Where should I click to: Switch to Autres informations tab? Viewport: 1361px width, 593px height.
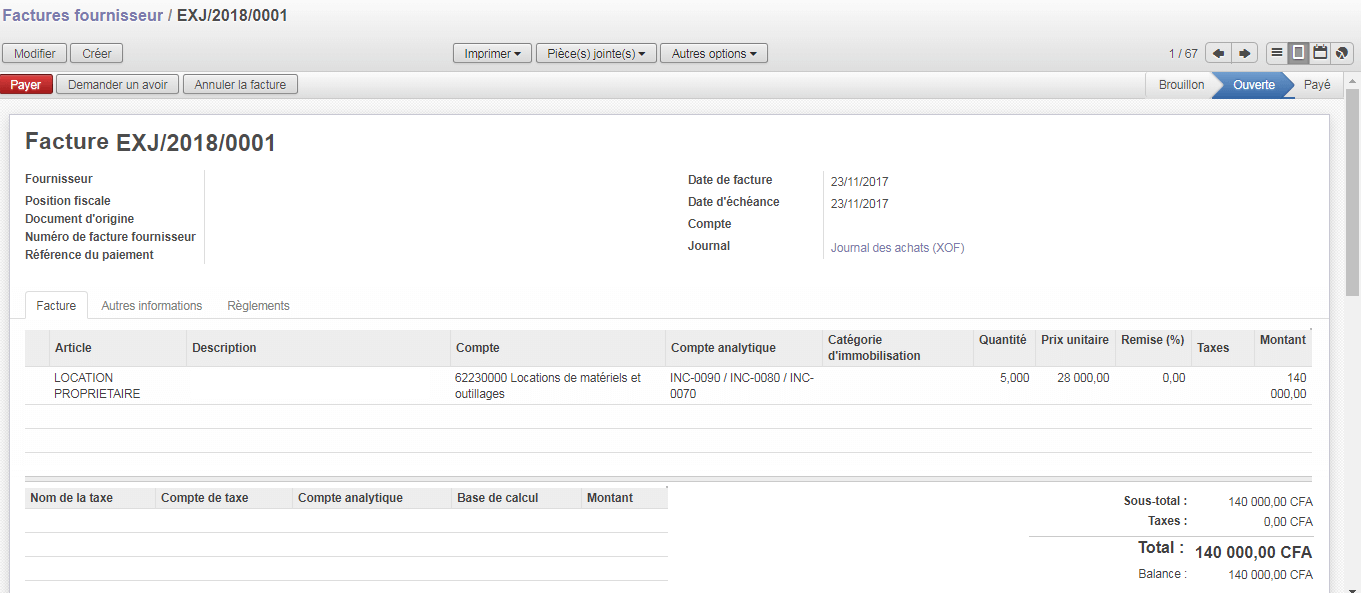[151, 306]
